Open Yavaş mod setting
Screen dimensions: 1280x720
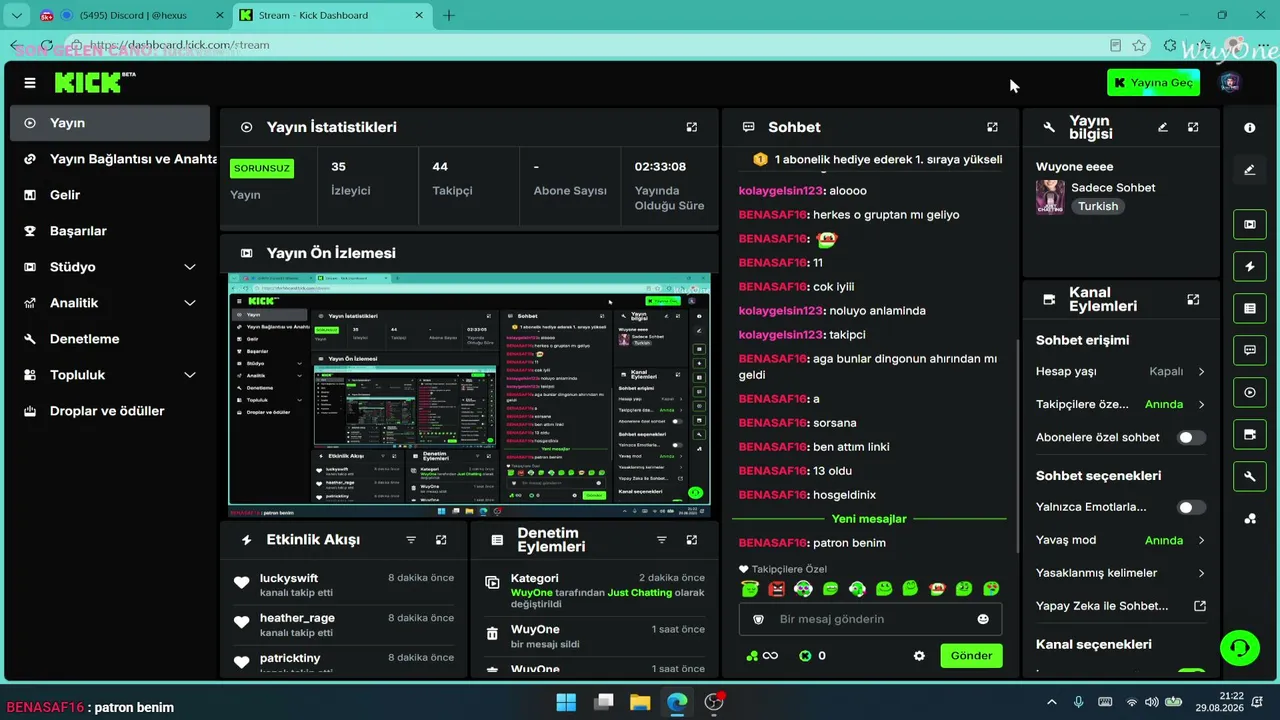(x=1121, y=540)
